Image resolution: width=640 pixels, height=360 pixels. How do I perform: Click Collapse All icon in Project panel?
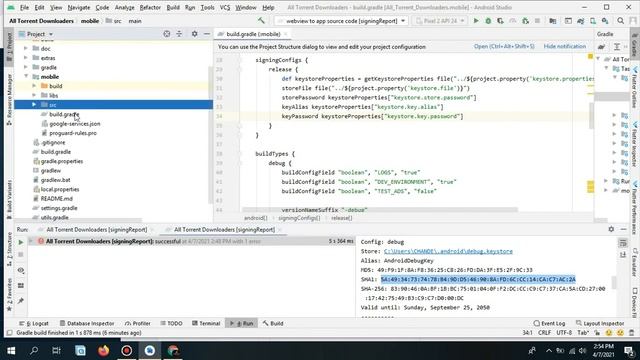[x=179, y=34]
